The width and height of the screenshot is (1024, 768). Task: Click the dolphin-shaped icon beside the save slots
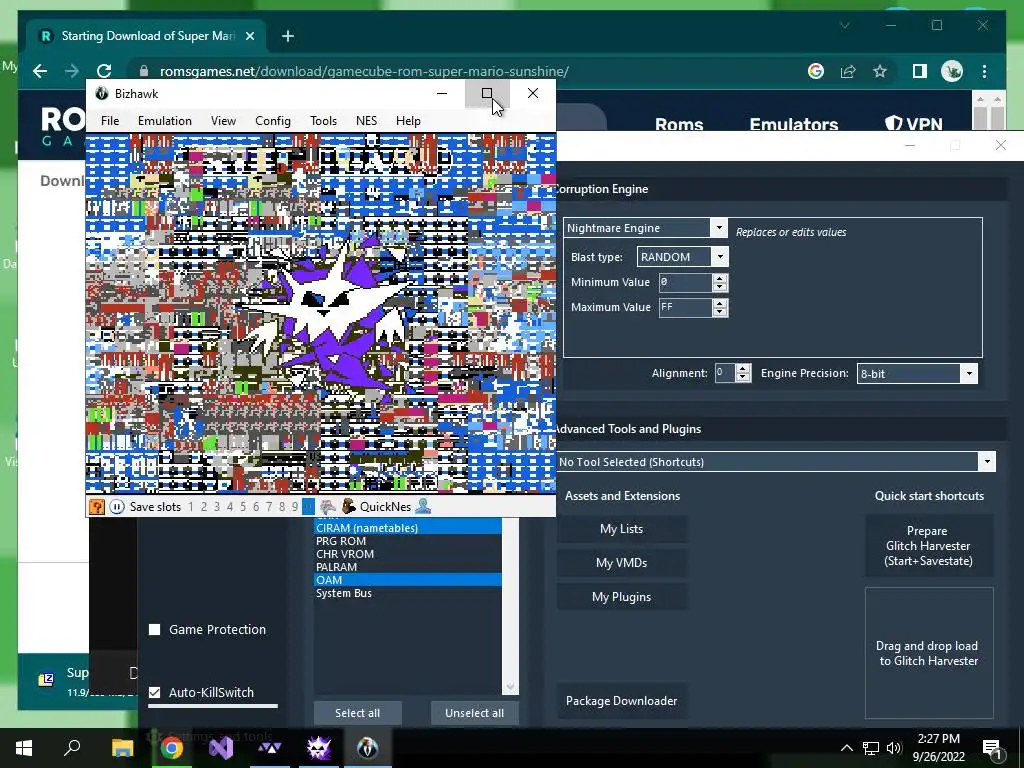pos(328,507)
